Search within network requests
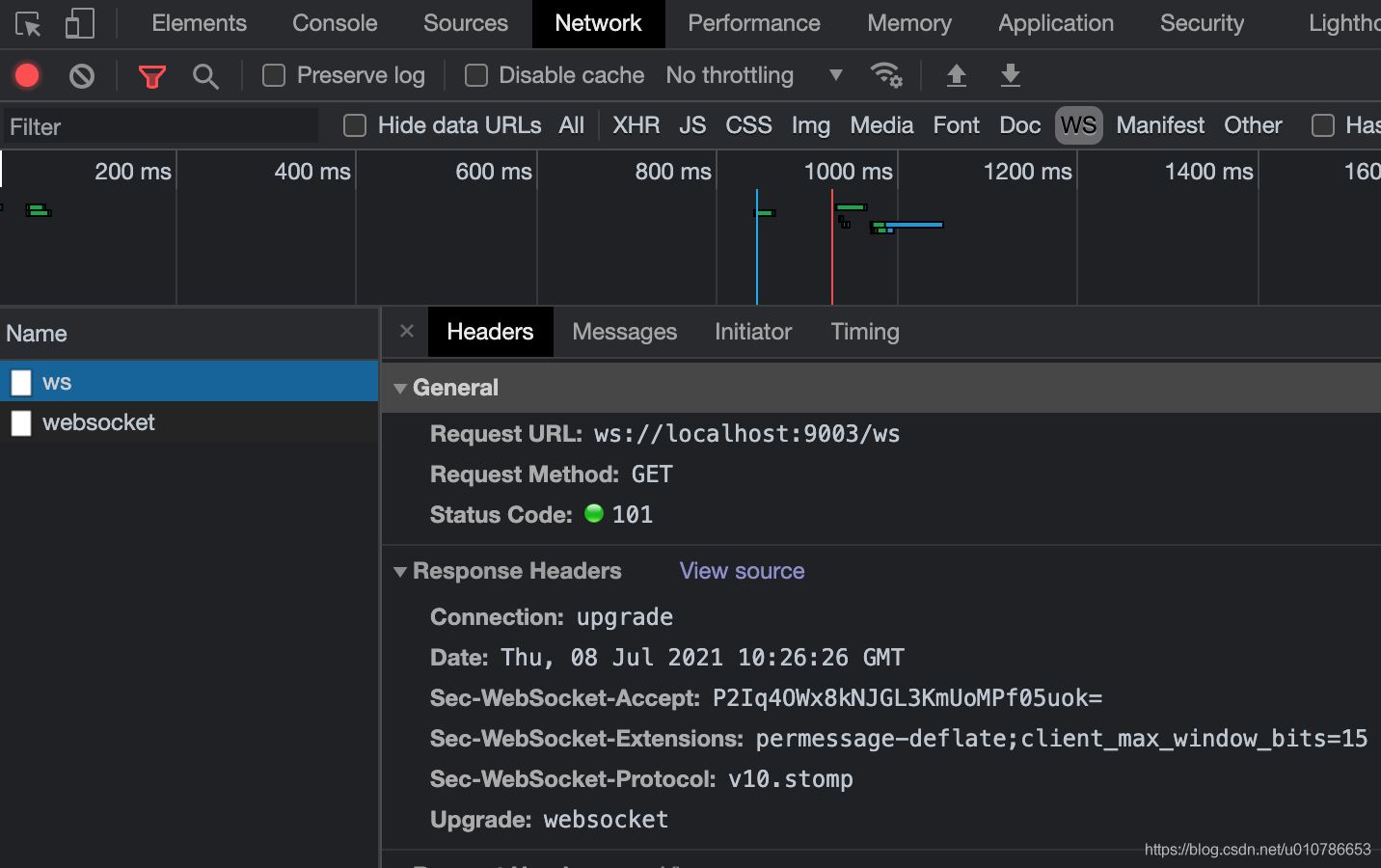The height and width of the screenshot is (868, 1381). (x=205, y=75)
